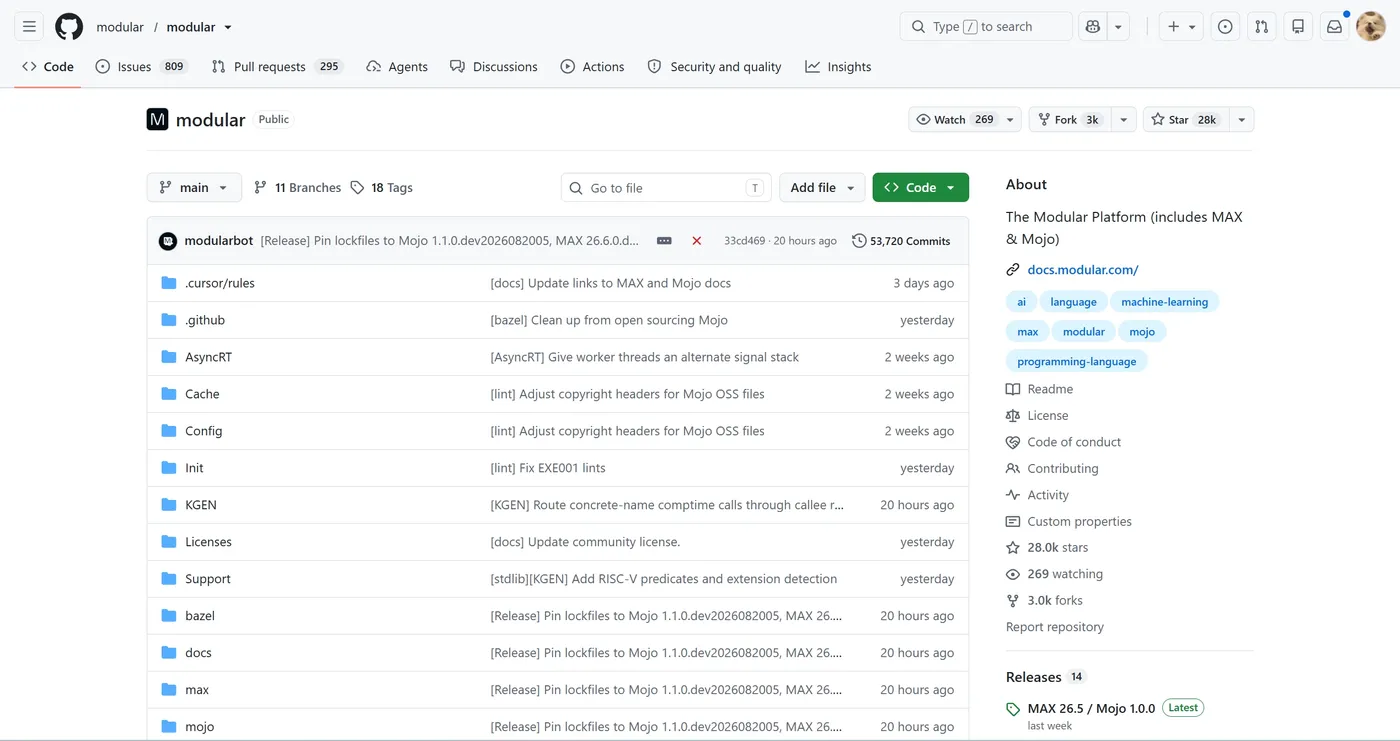Expand Copilot options dropdown arrow
This screenshot has height=741, width=1400.
pos(1118,27)
